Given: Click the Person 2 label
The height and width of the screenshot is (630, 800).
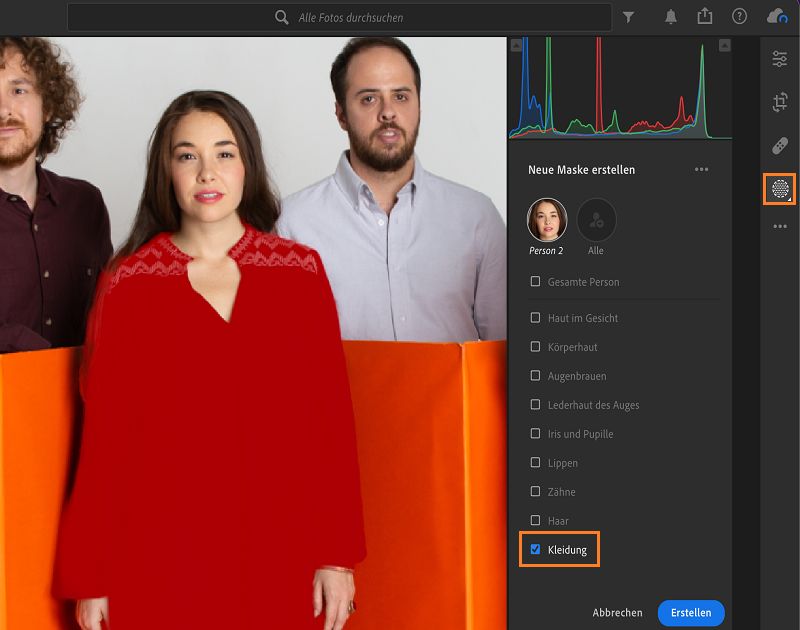Looking at the screenshot, I should coord(546,250).
